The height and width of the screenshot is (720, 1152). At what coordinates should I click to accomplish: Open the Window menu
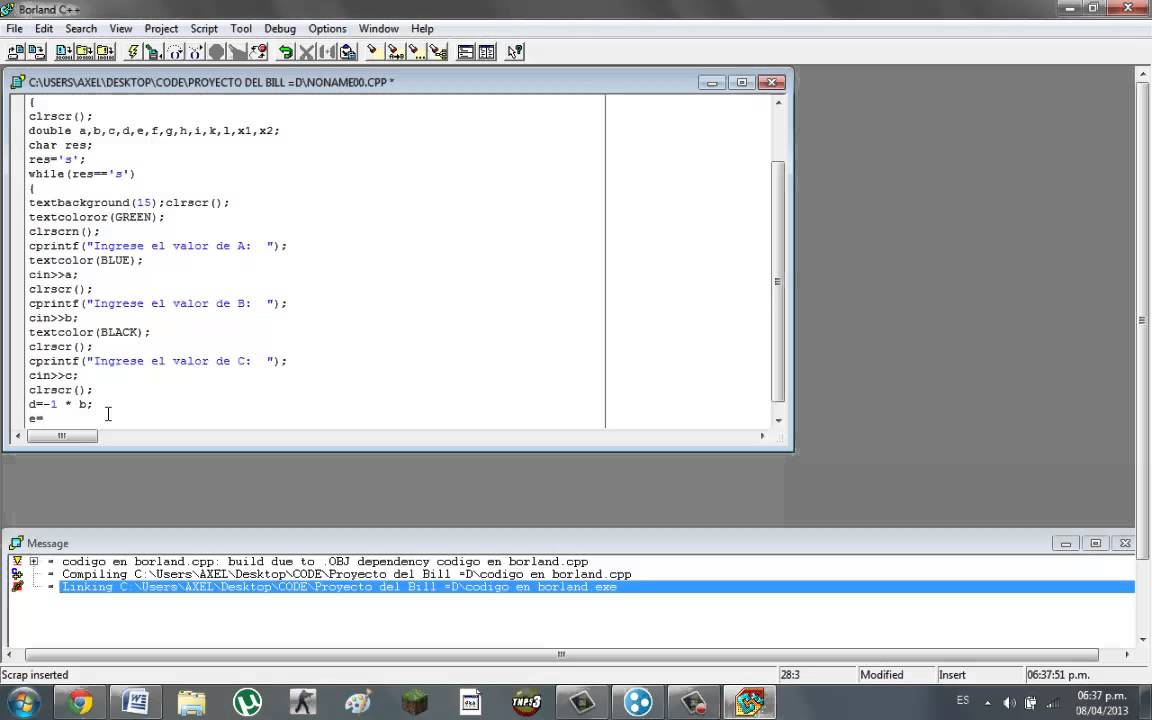pyautogui.click(x=378, y=29)
